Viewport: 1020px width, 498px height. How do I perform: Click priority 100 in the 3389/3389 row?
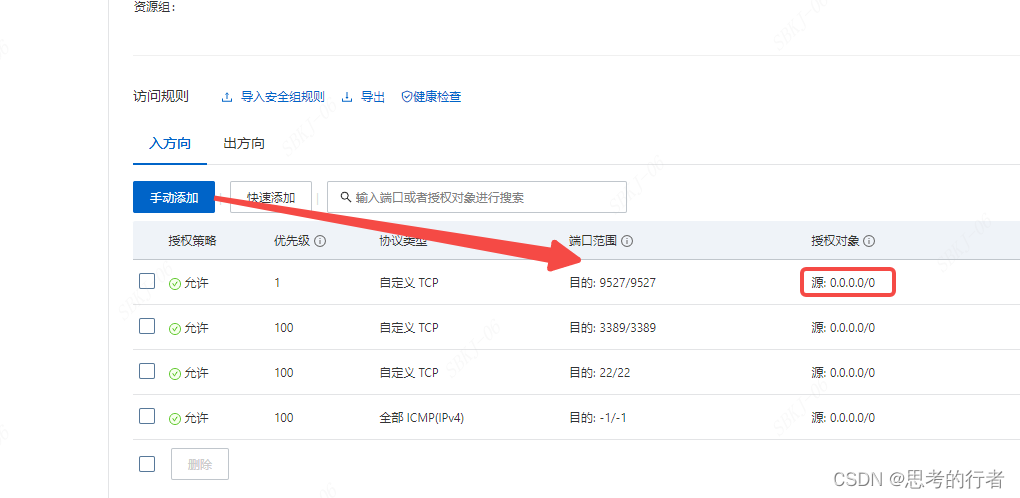click(284, 328)
